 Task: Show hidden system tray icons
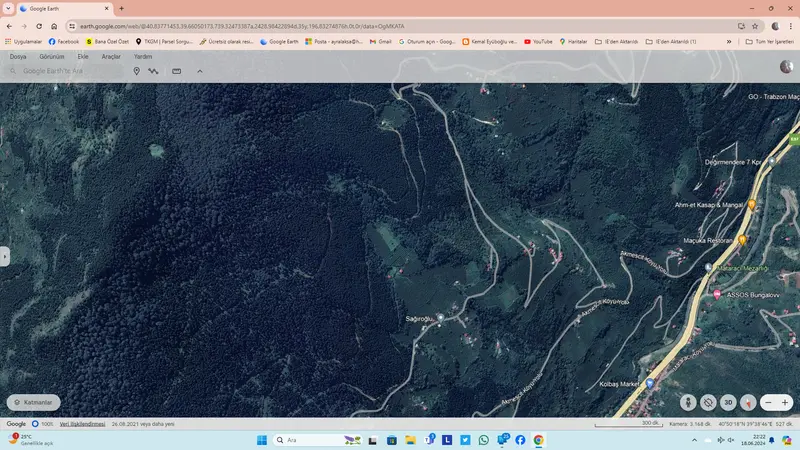[x=694, y=440]
